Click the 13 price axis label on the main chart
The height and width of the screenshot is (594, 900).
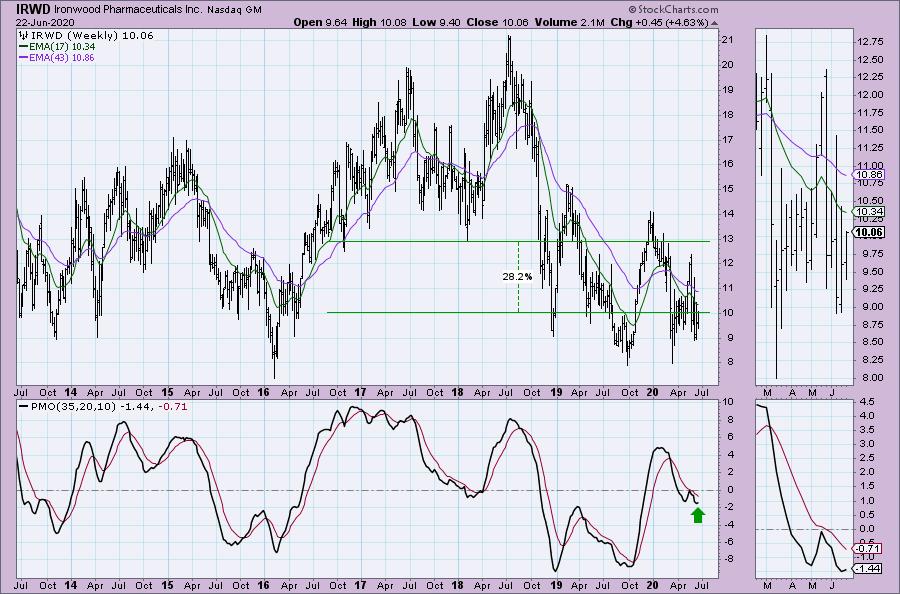(x=727, y=238)
